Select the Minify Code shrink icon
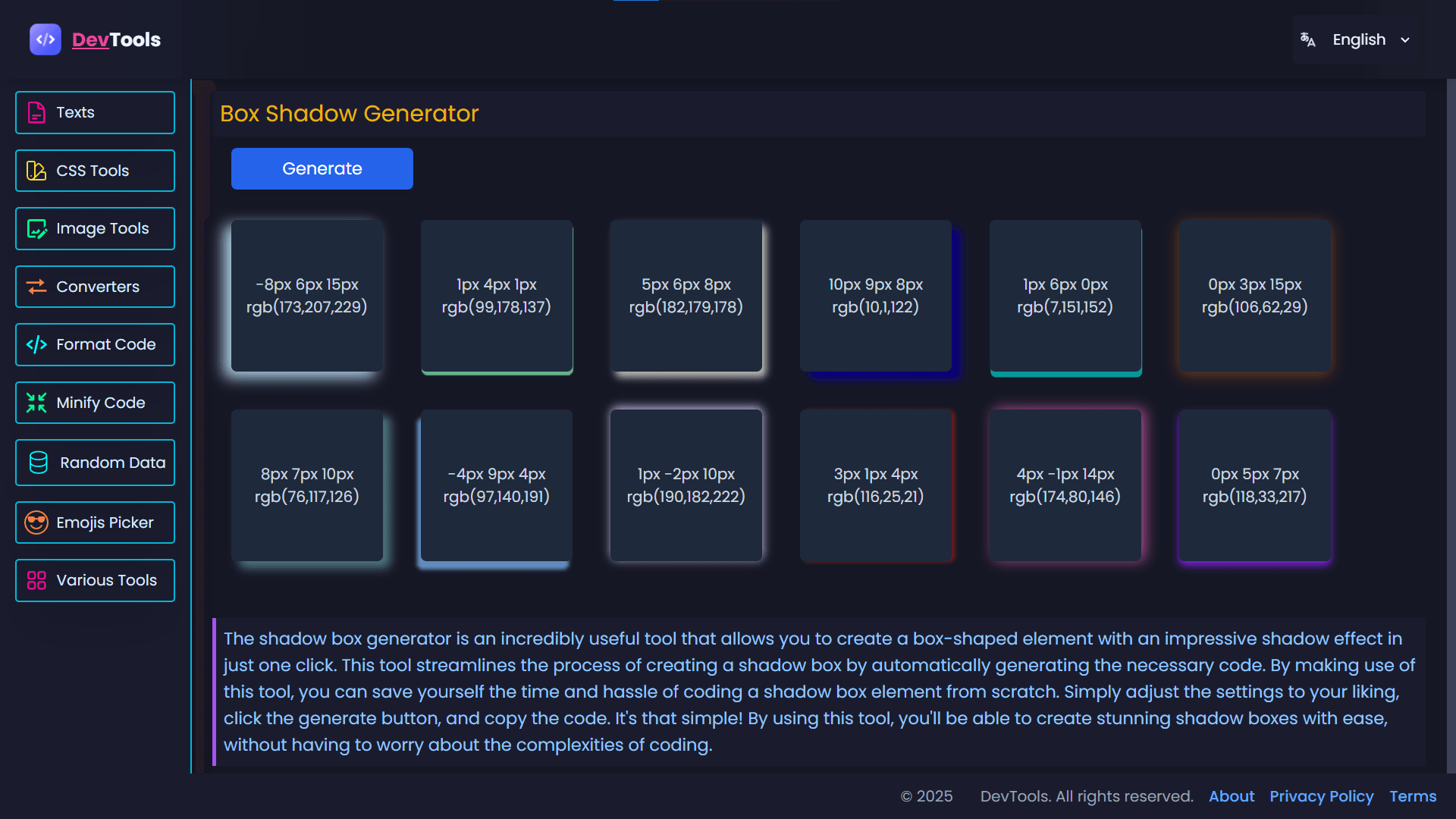Screen dimensions: 1456x819 (x=36, y=403)
